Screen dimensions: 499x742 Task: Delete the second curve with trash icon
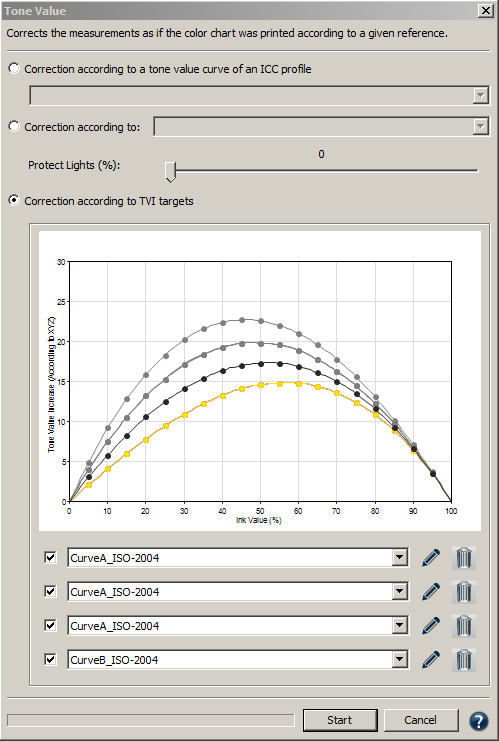point(463,592)
